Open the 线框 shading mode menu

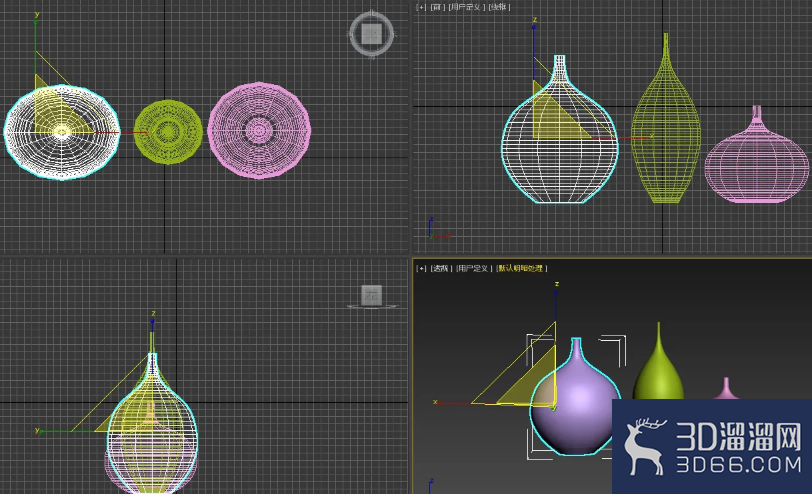[x=499, y=7]
